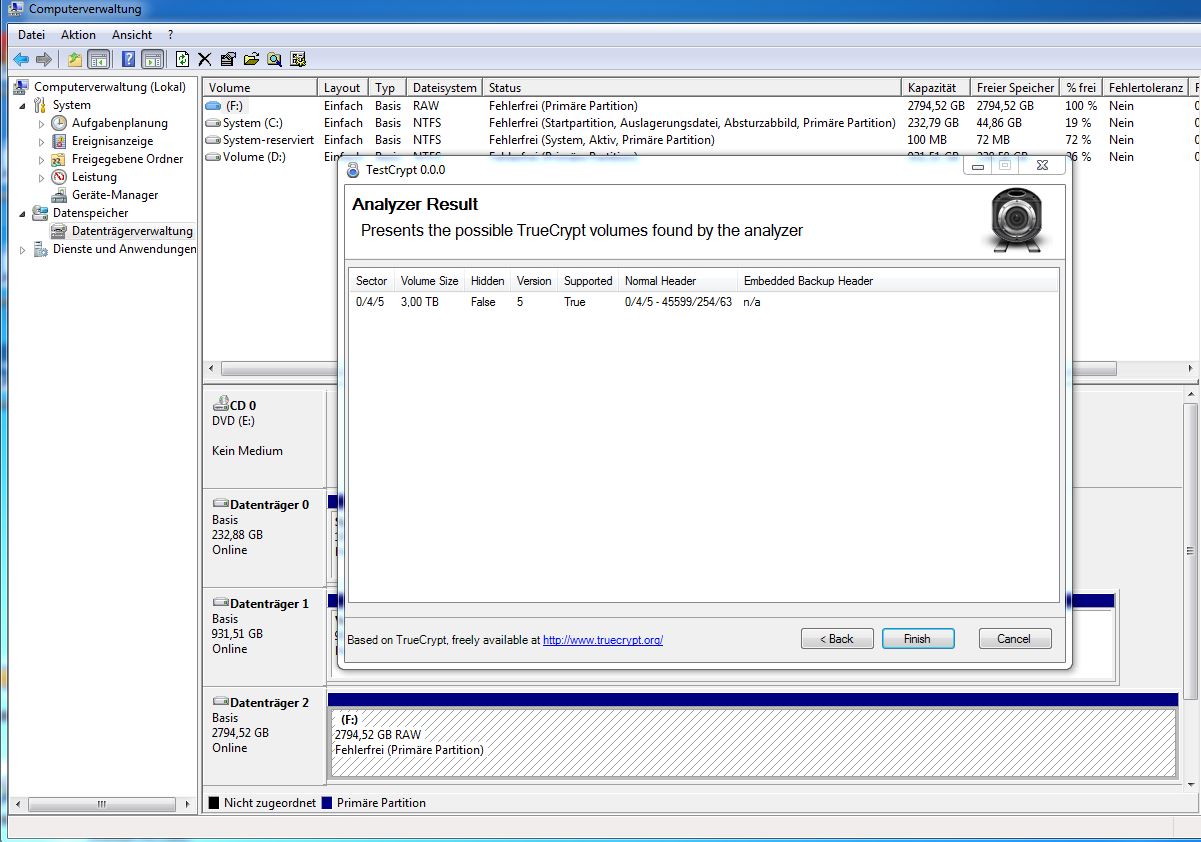Select Datenspeicher node in the tree

[x=91, y=213]
